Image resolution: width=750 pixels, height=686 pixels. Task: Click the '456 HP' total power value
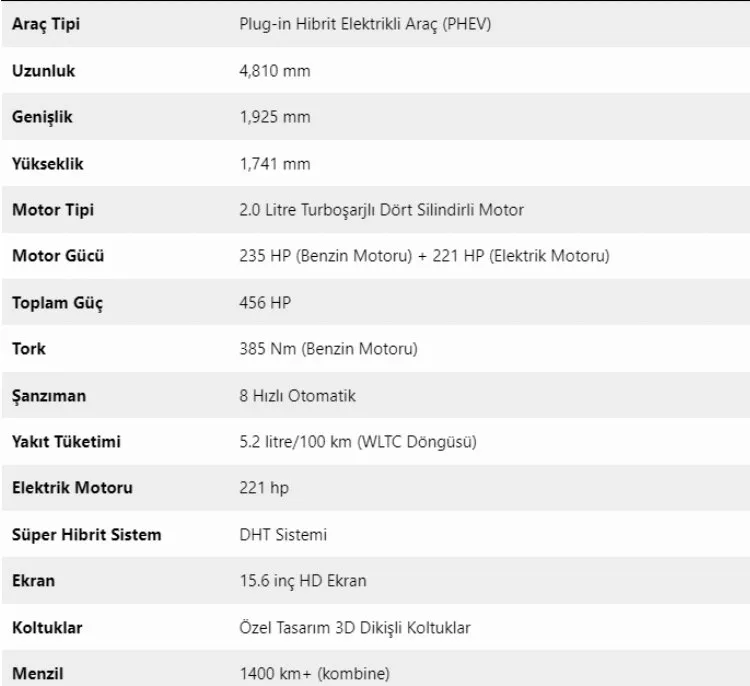pos(259,303)
